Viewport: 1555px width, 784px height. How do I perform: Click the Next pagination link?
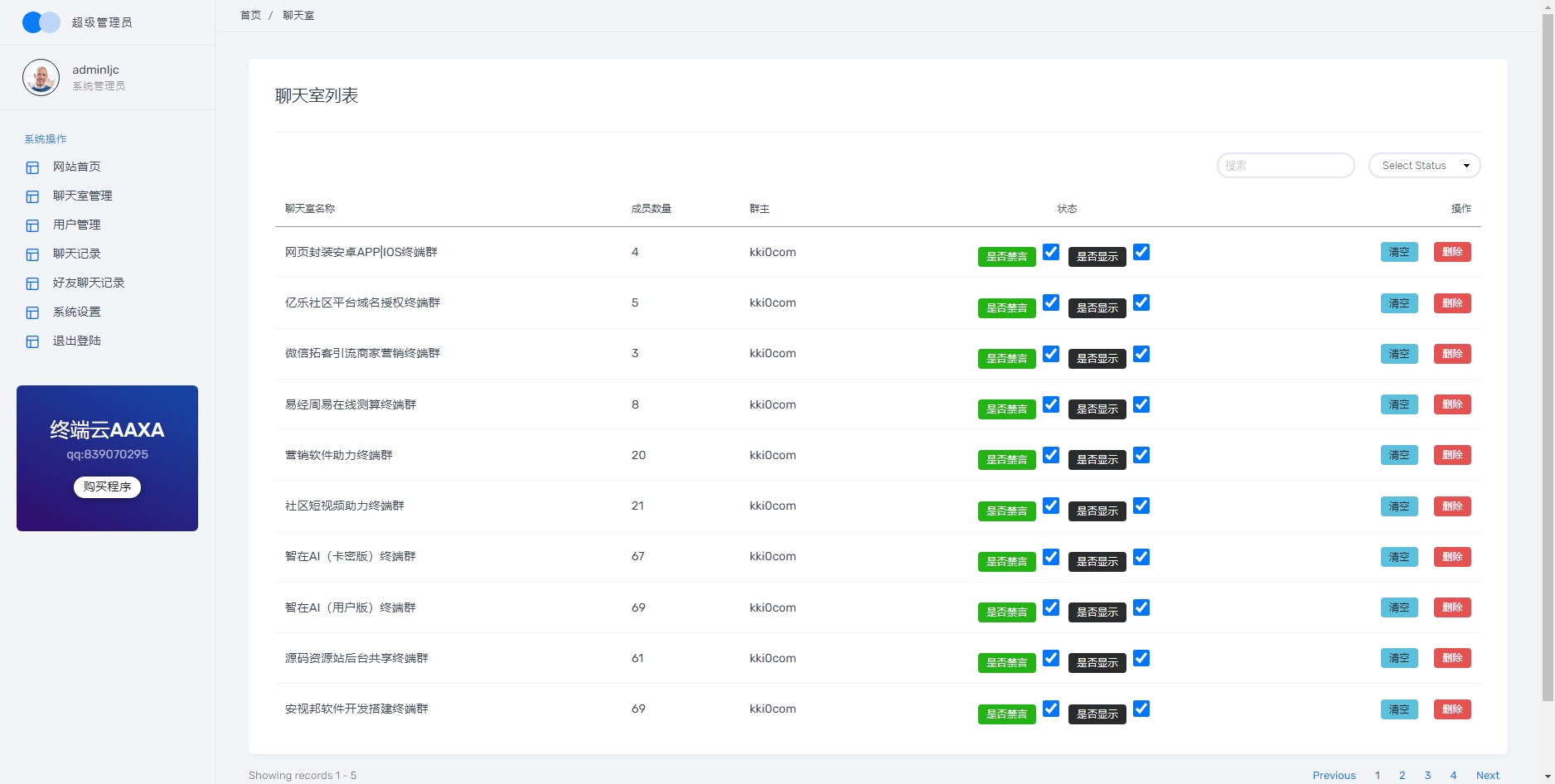click(1487, 776)
